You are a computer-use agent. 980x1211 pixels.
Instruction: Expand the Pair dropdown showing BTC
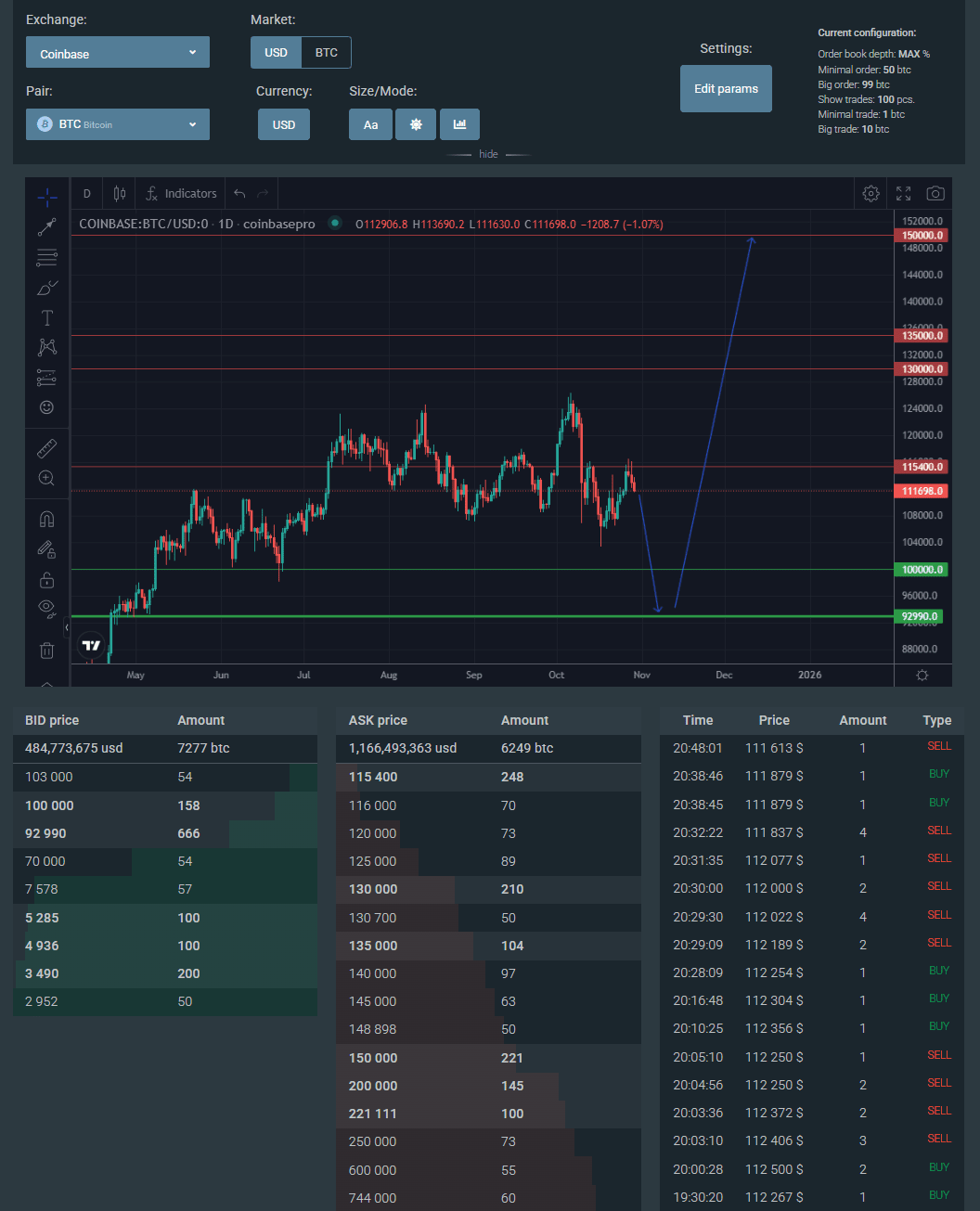pyautogui.click(x=118, y=124)
